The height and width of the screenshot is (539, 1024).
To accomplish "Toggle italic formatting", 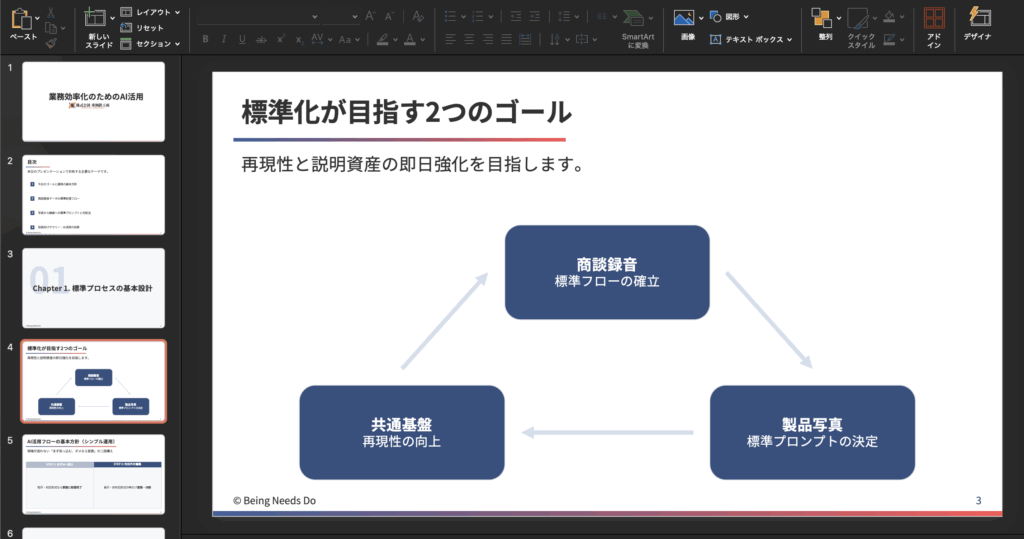I will tap(225, 39).
